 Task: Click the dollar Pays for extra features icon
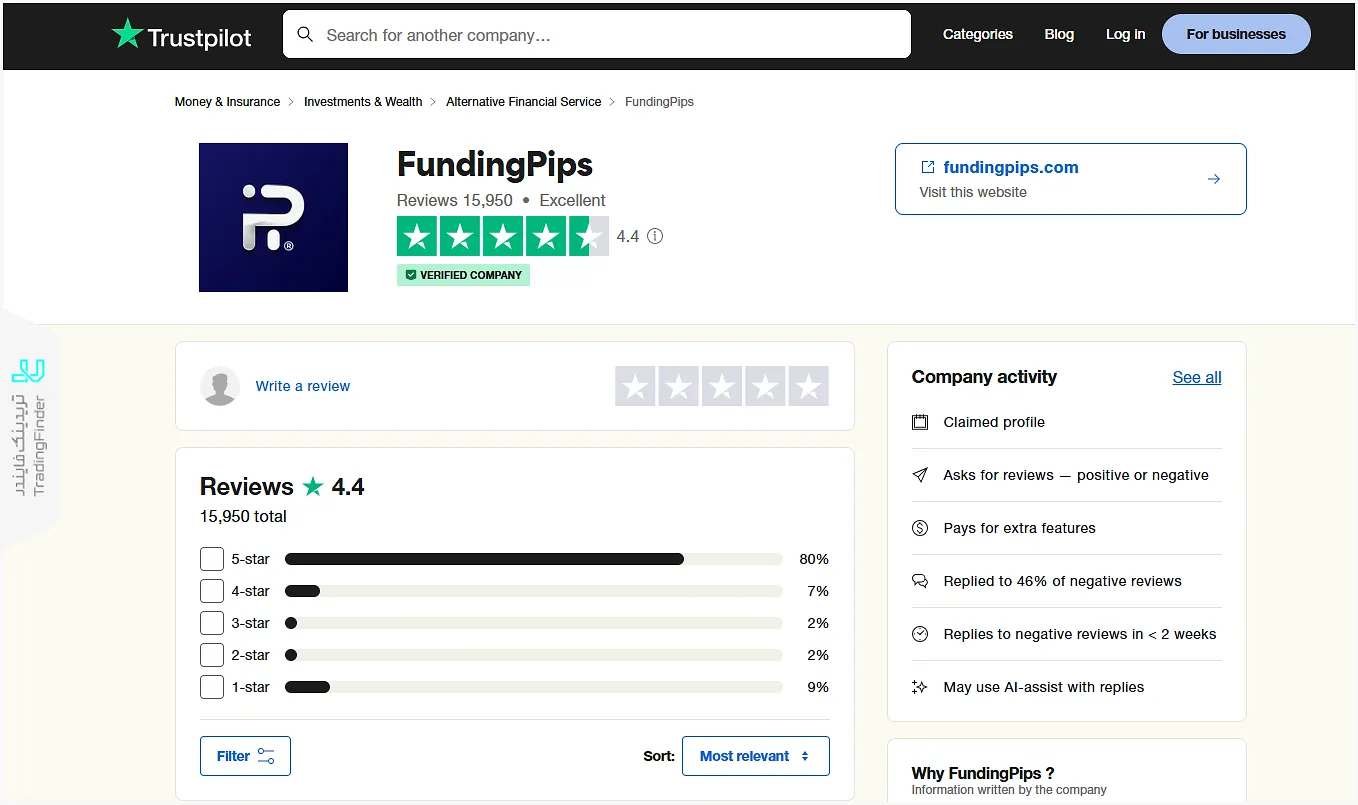(920, 528)
